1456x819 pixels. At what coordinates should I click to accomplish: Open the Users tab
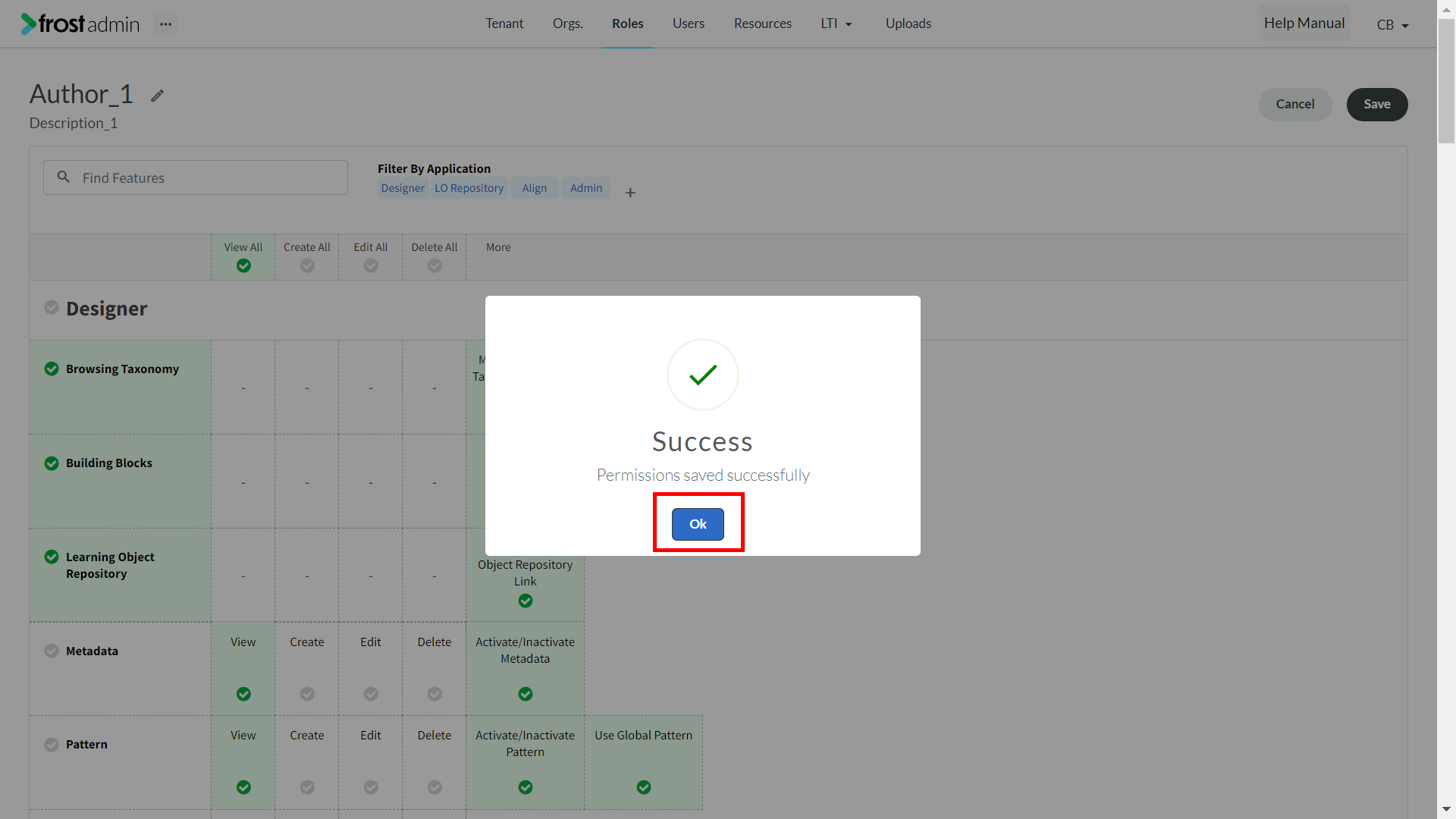point(689,24)
